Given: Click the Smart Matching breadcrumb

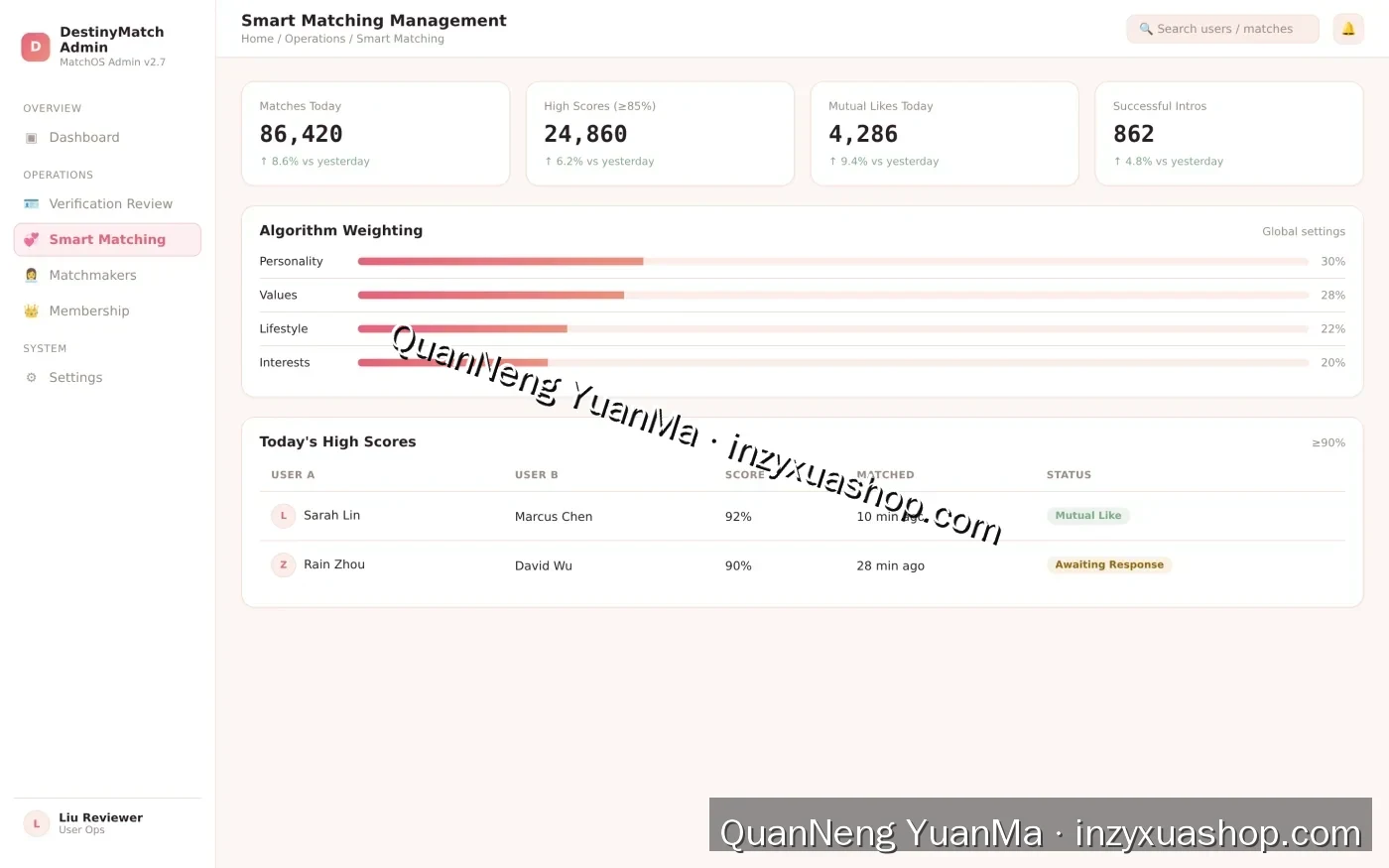Looking at the screenshot, I should pos(400,39).
